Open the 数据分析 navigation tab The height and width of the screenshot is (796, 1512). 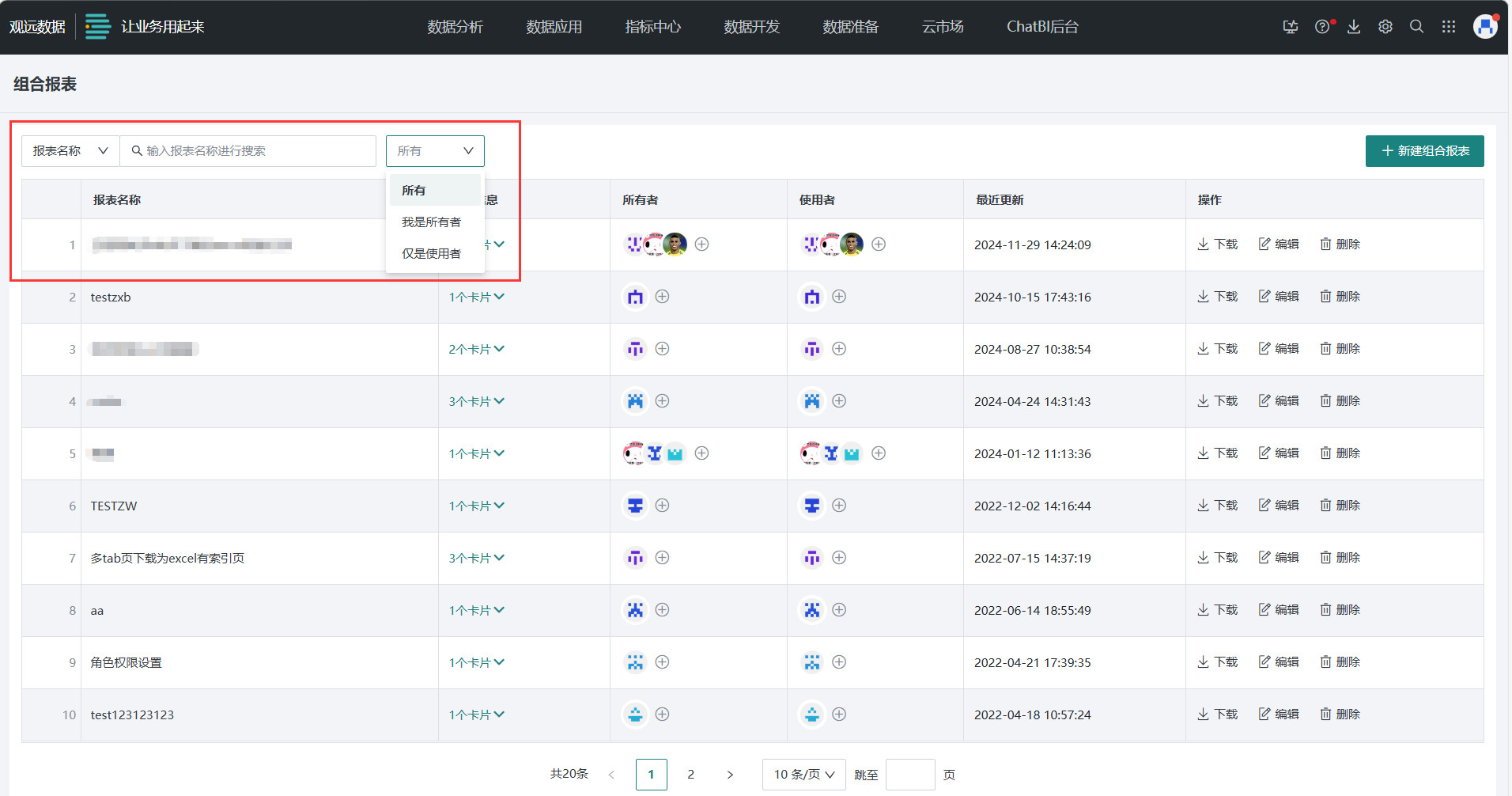coord(455,27)
